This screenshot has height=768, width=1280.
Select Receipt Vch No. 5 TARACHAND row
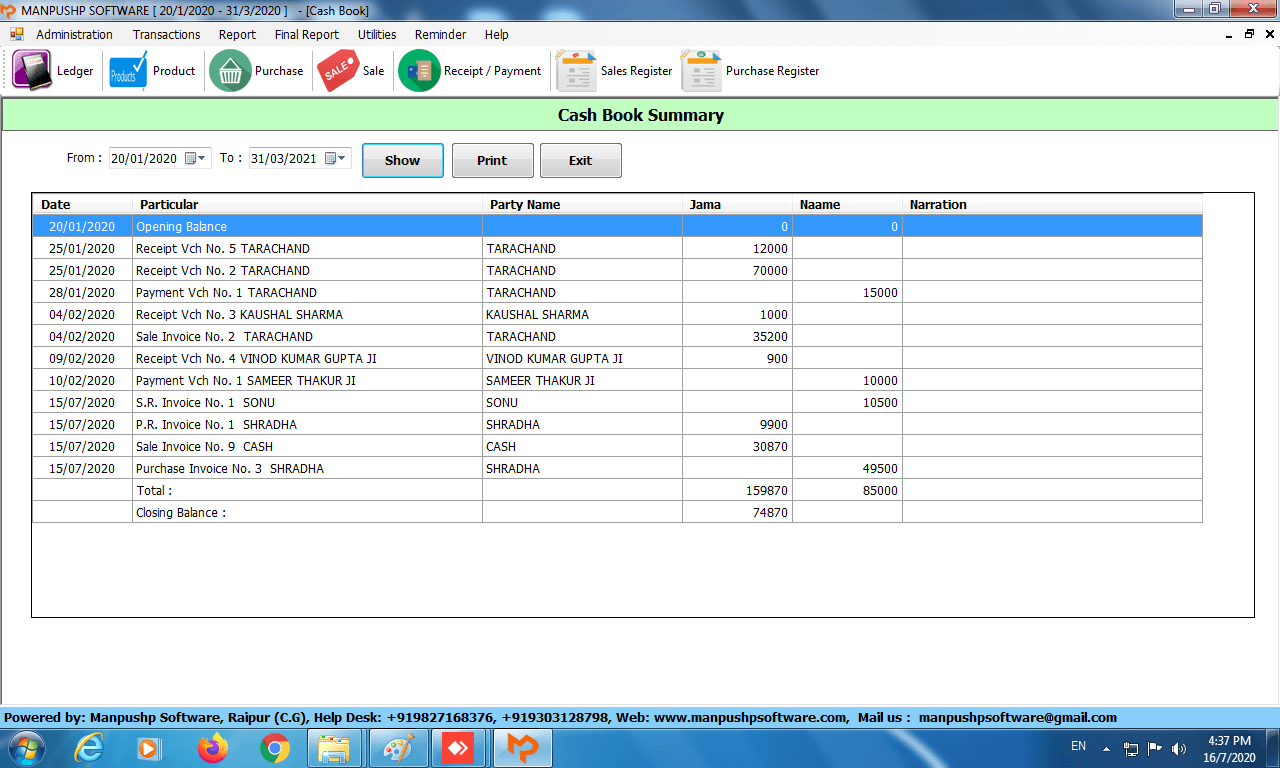617,248
